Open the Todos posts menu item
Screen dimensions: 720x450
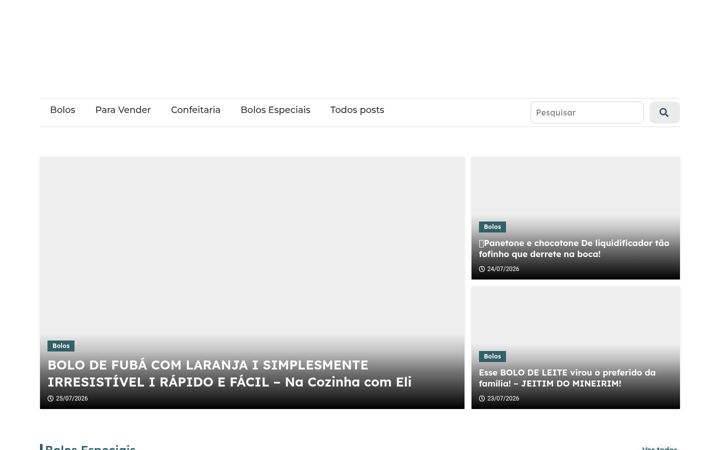point(357,110)
